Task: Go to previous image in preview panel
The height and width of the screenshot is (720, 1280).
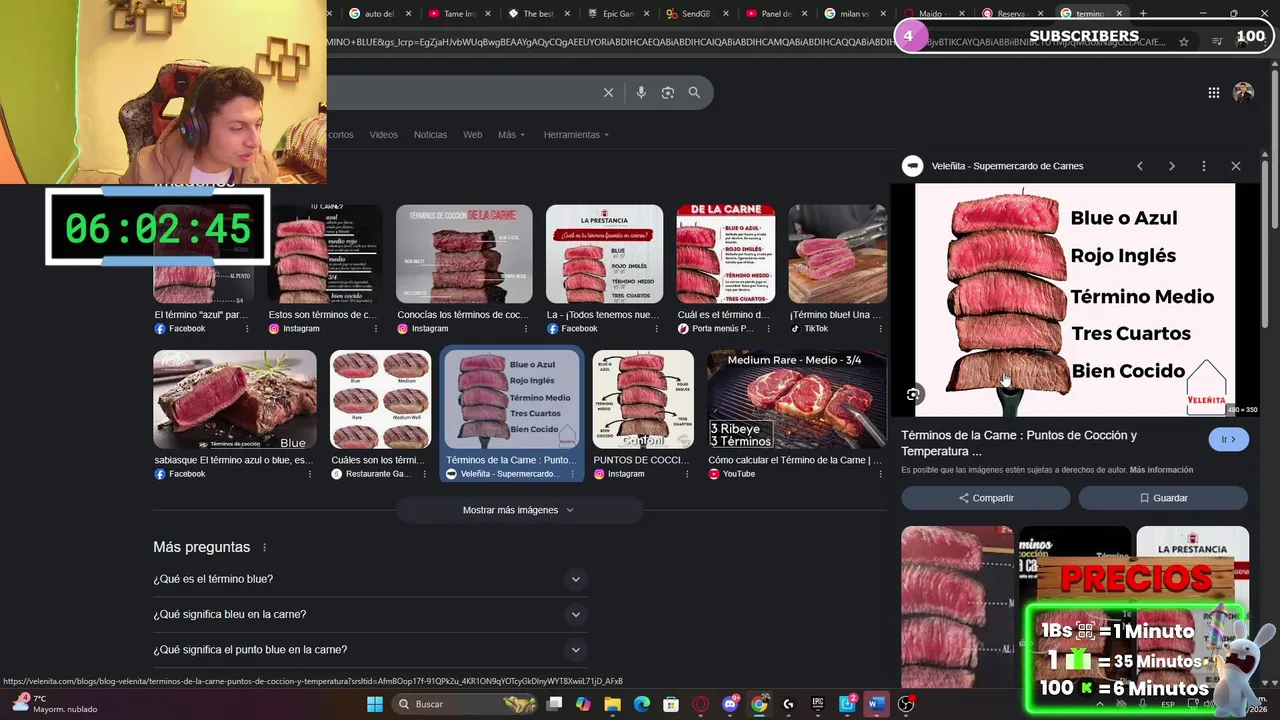Action: pyautogui.click(x=1140, y=166)
